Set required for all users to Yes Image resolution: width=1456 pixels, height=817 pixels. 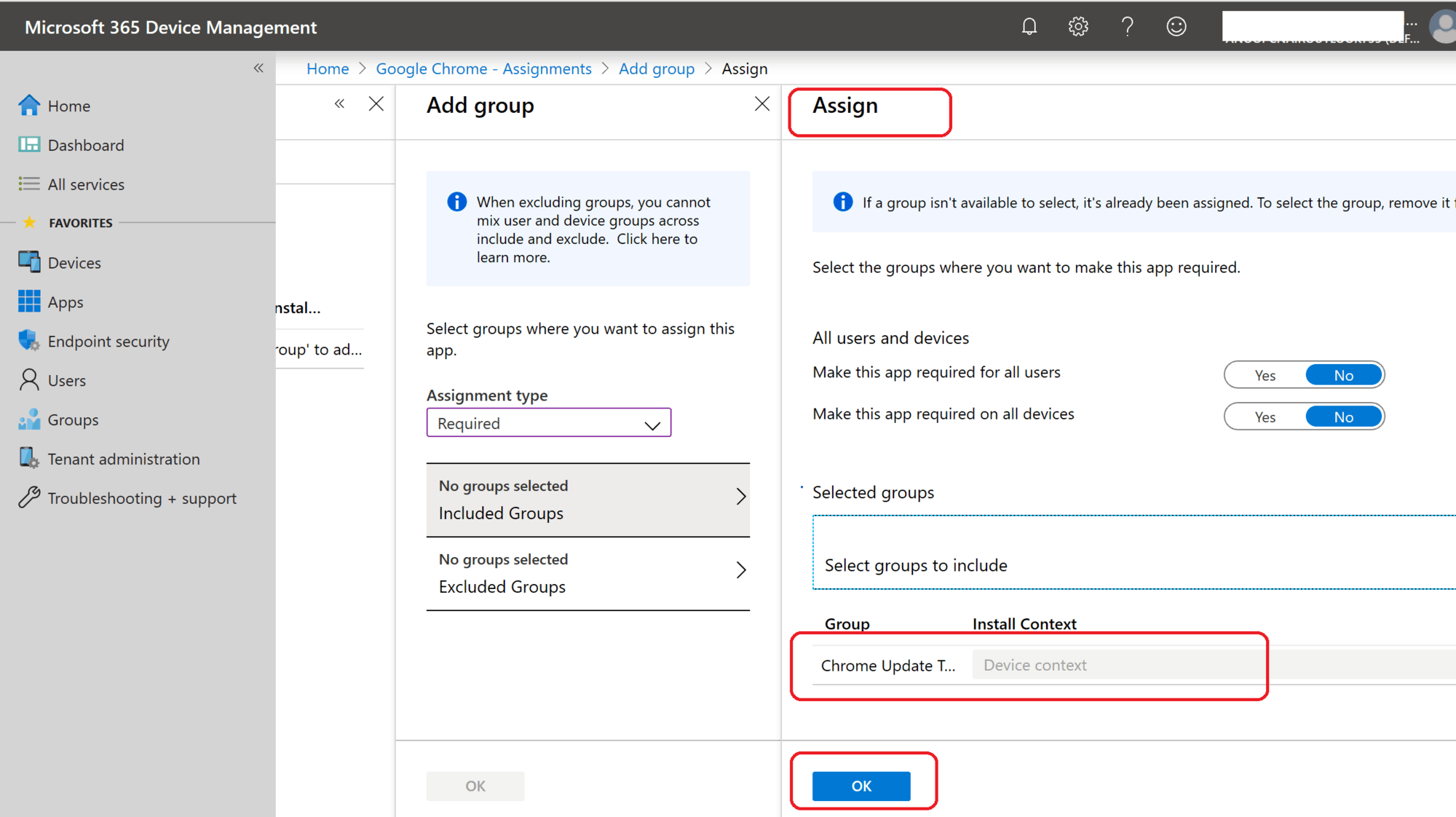pos(1265,375)
